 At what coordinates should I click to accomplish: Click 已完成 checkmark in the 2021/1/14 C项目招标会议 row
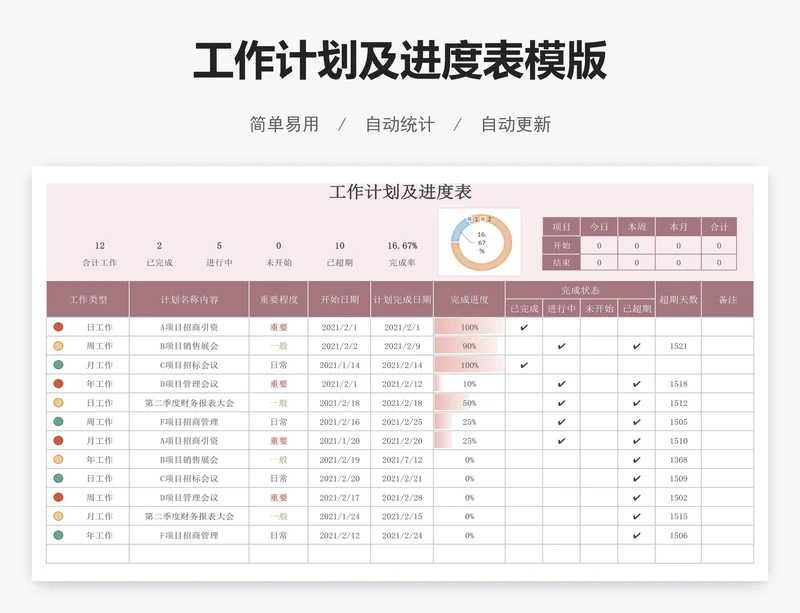524,365
